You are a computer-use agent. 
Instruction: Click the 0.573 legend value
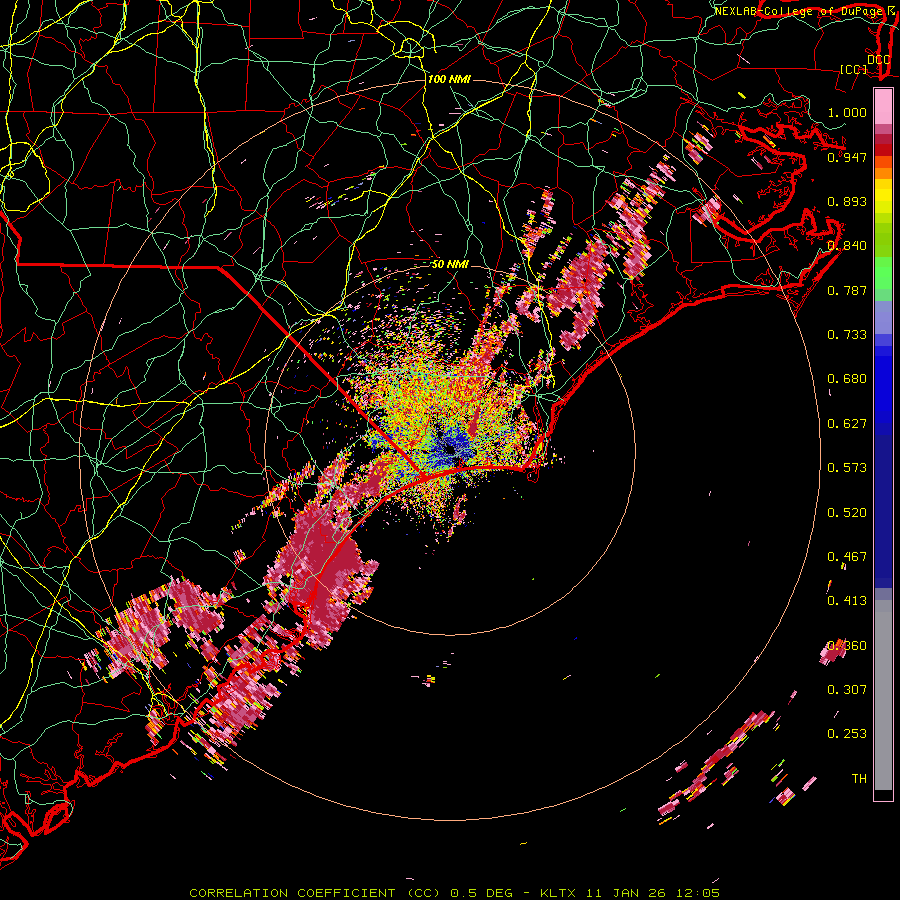pyautogui.click(x=847, y=468)
